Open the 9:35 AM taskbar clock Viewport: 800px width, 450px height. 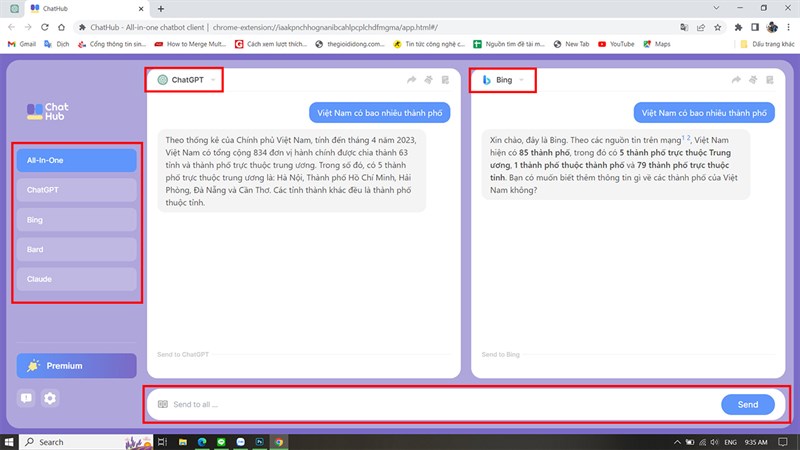(x=756, y=442)
